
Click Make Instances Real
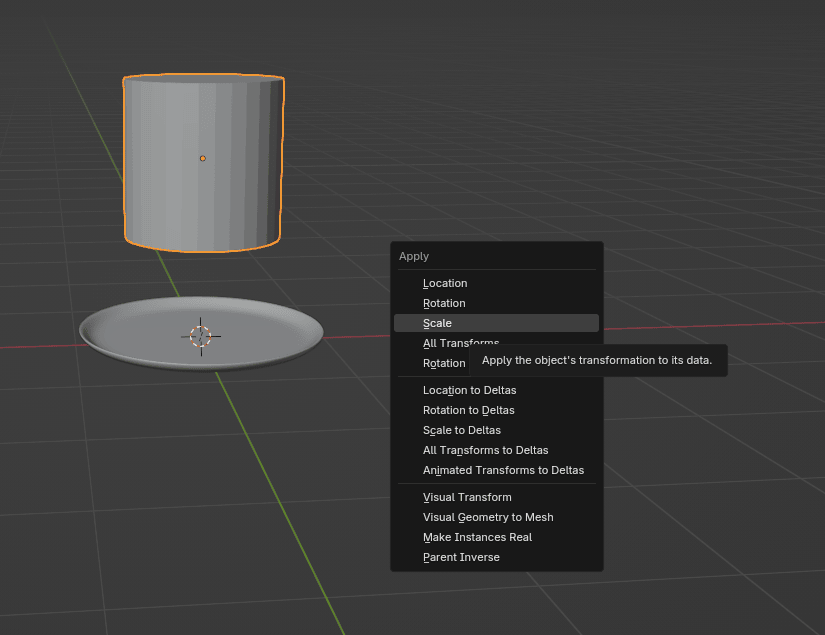(x=477, y=537)
